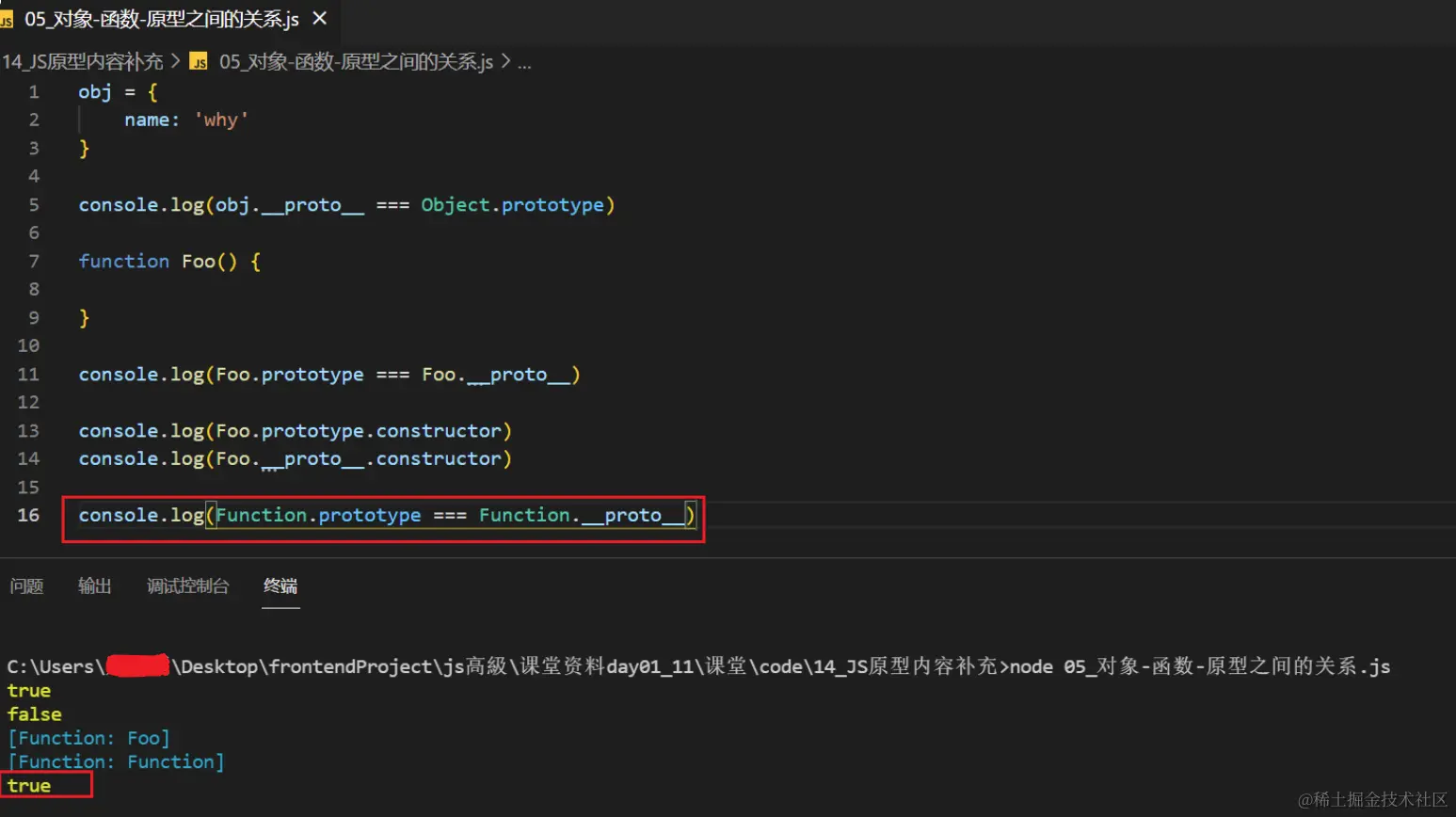Screen dimensions: 1456x817
Task: Click the obj variable on line 1
Action: (95, 92)
